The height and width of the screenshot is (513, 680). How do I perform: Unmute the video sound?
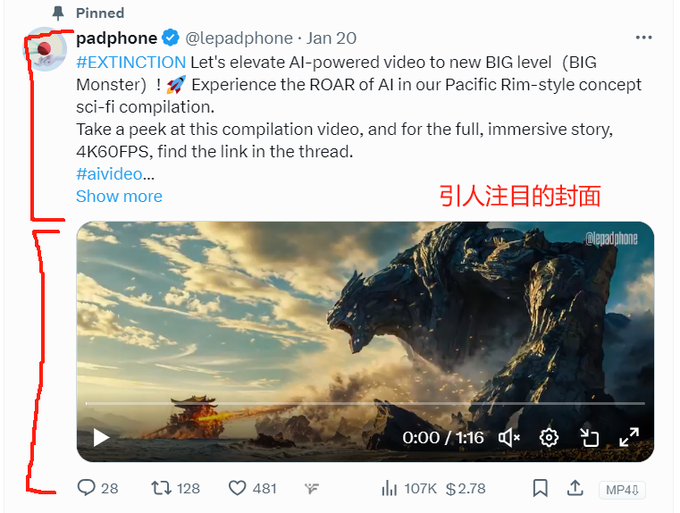click(x=509, y=438)
